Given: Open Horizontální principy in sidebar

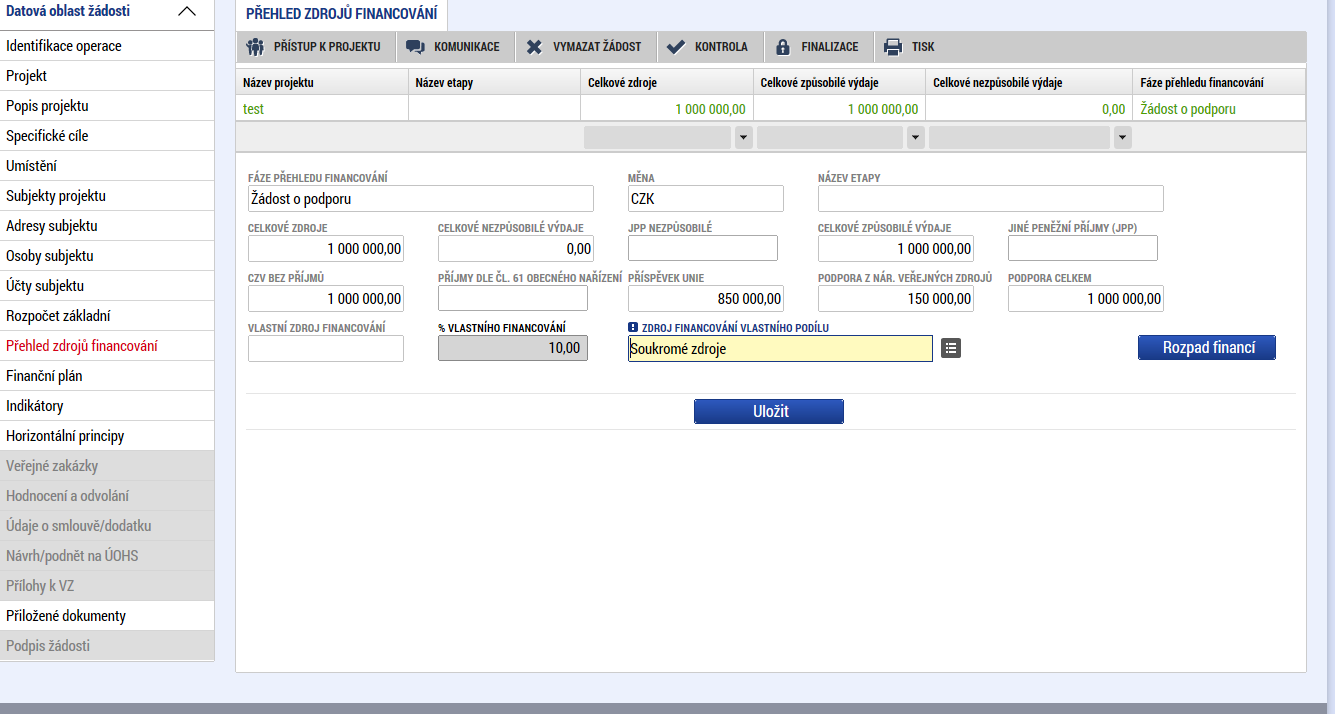Looking at the screenshot, I should (x=107, y=436).
